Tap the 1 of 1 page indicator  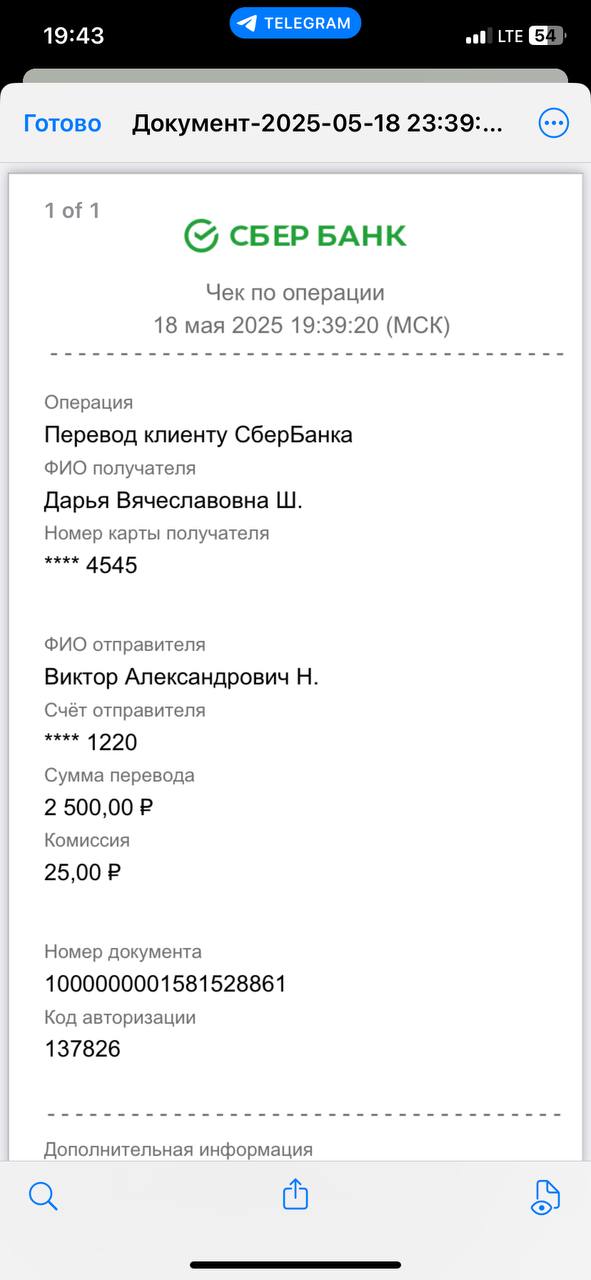pyautogui.click(x=72, y=210)
